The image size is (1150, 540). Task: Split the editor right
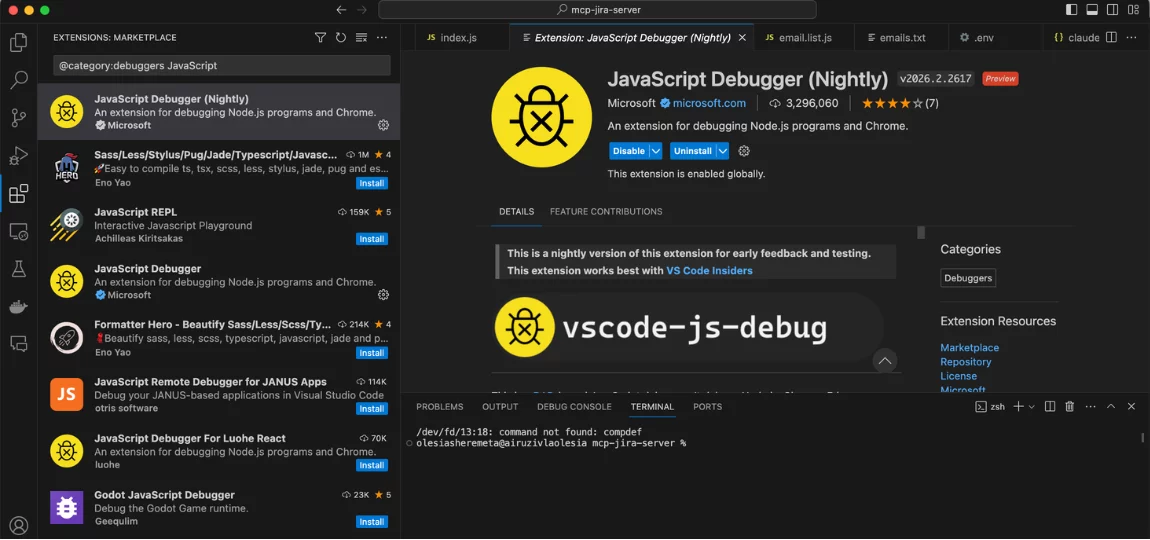tap(1111, 37)
